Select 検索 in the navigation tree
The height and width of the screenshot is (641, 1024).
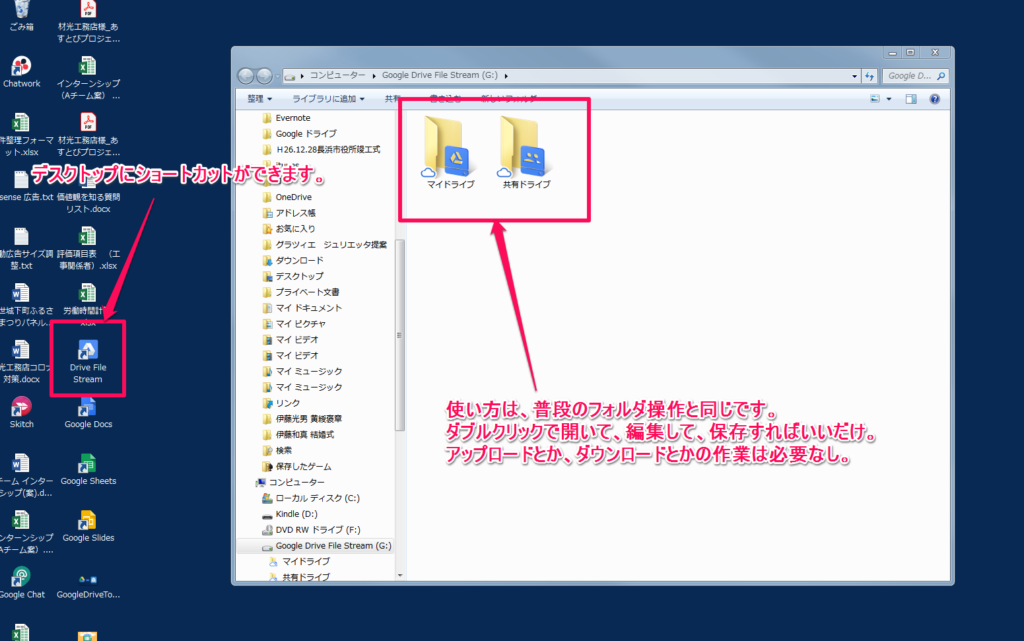pyautogui.click(x=283, y=450)
